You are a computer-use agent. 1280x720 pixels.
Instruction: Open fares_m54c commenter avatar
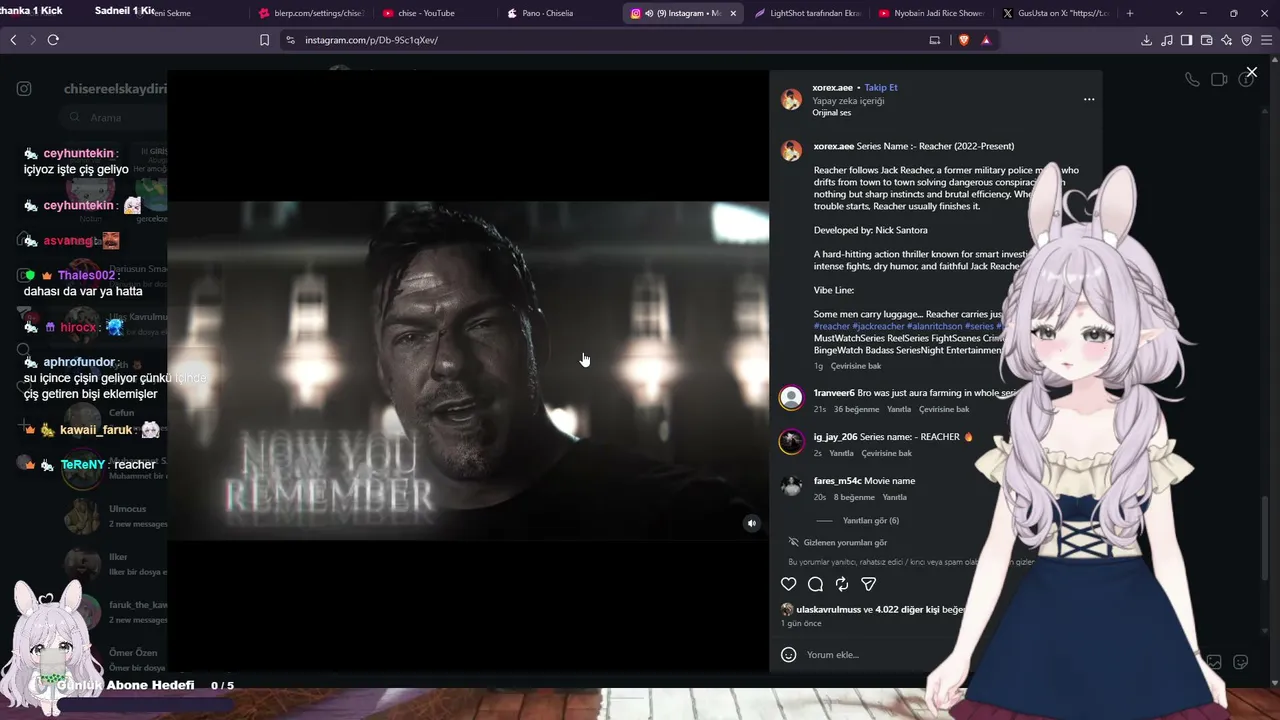(x=791, y=486)
